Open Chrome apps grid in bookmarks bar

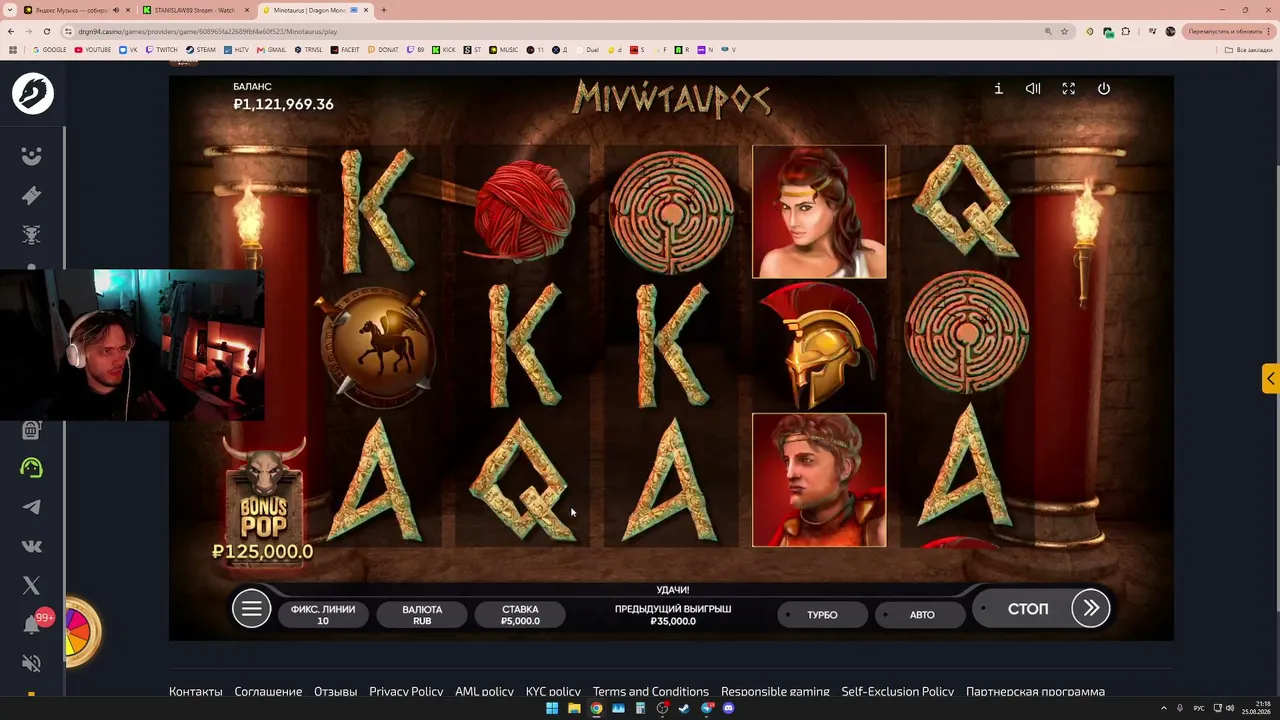point(13,49)
